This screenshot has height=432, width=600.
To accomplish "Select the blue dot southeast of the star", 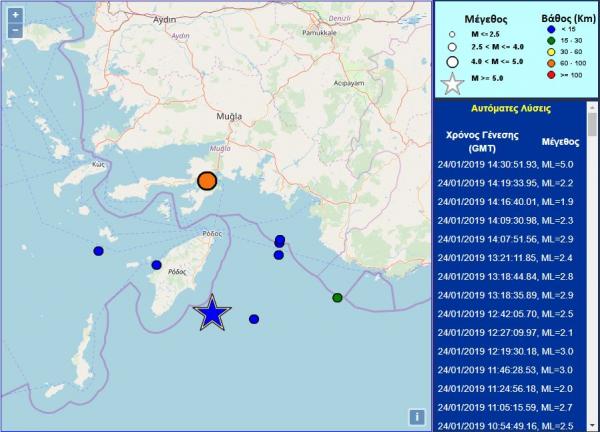I will (254, 319).
